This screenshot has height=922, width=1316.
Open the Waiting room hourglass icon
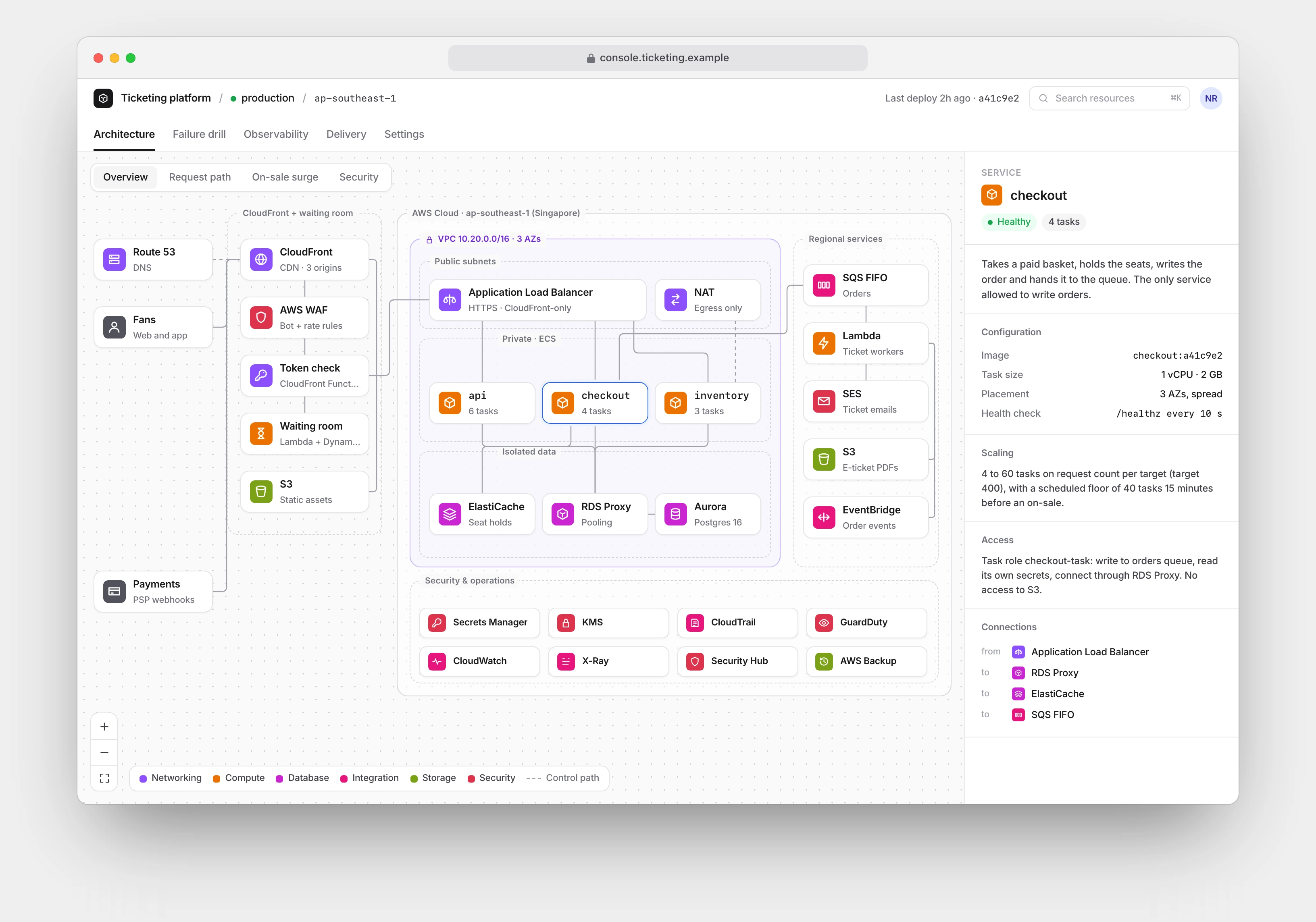click(x=261, y=433)
